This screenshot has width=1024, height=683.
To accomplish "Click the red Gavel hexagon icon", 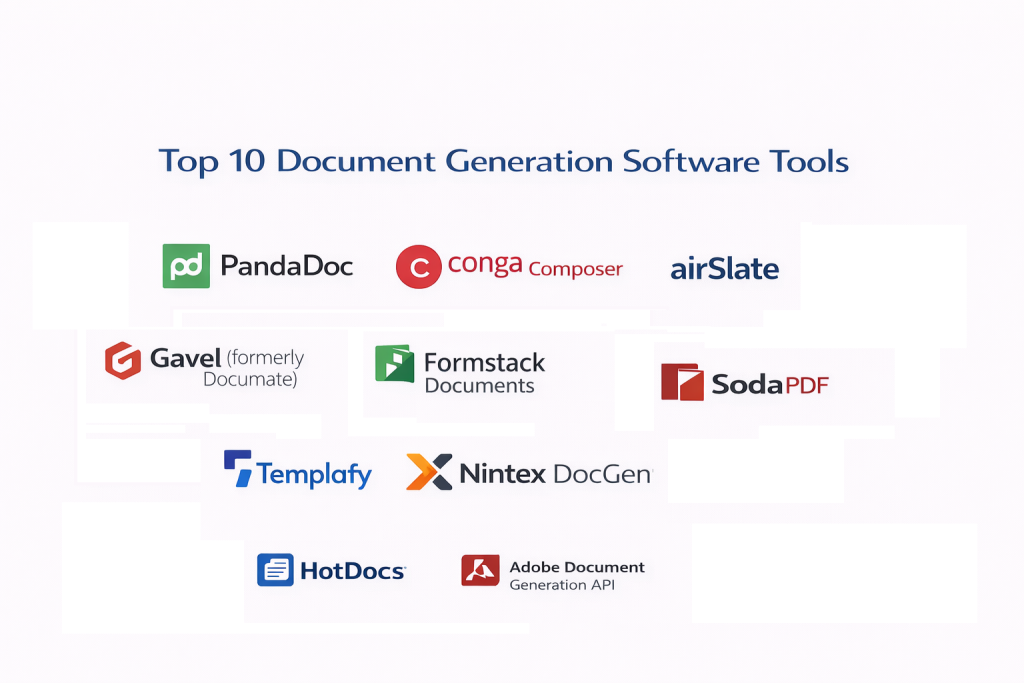I will pos(123,360).
